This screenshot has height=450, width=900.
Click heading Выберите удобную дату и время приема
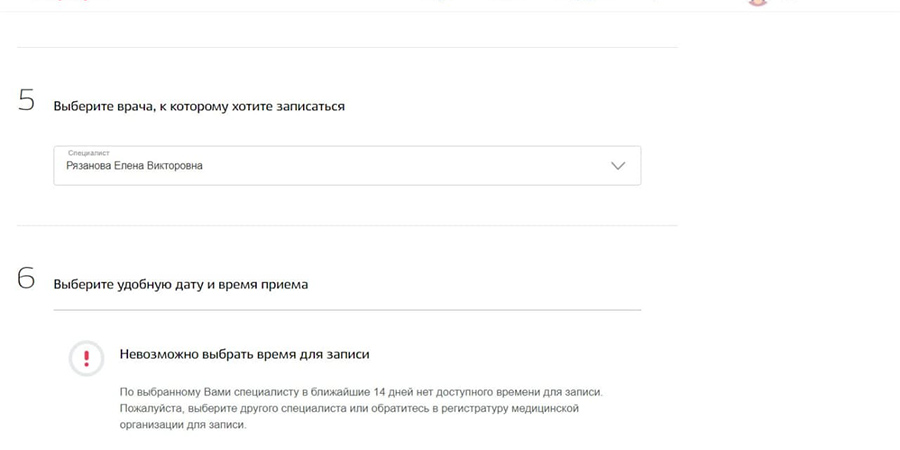pyautogui.click(x=180, y=284)
